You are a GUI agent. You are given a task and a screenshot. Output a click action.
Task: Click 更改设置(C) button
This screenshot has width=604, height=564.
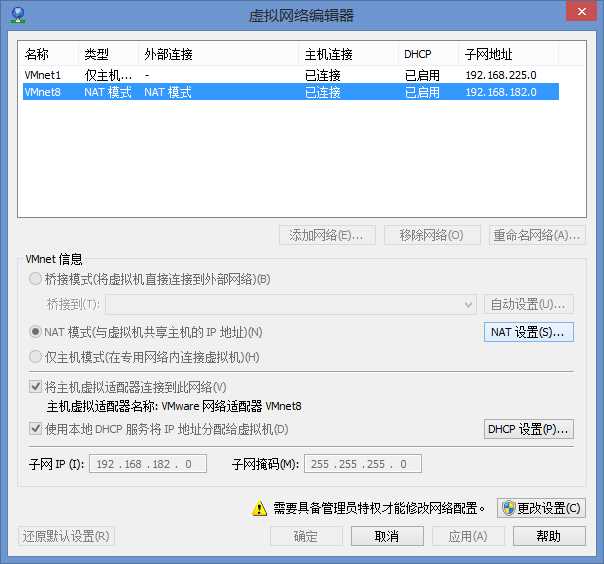pyautogui.click(x=541, y=508)
